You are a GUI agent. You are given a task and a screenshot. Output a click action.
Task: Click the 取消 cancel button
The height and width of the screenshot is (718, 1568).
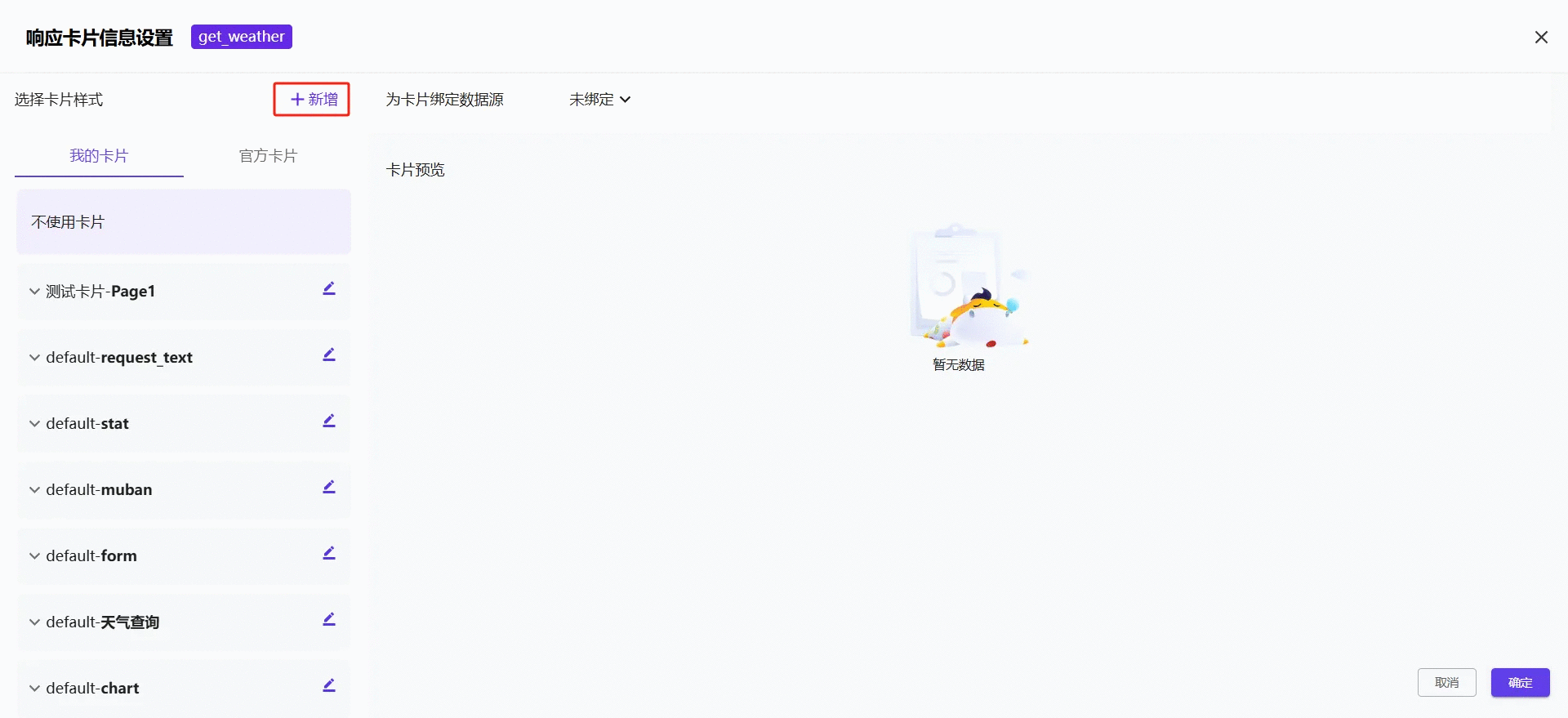1446,683
